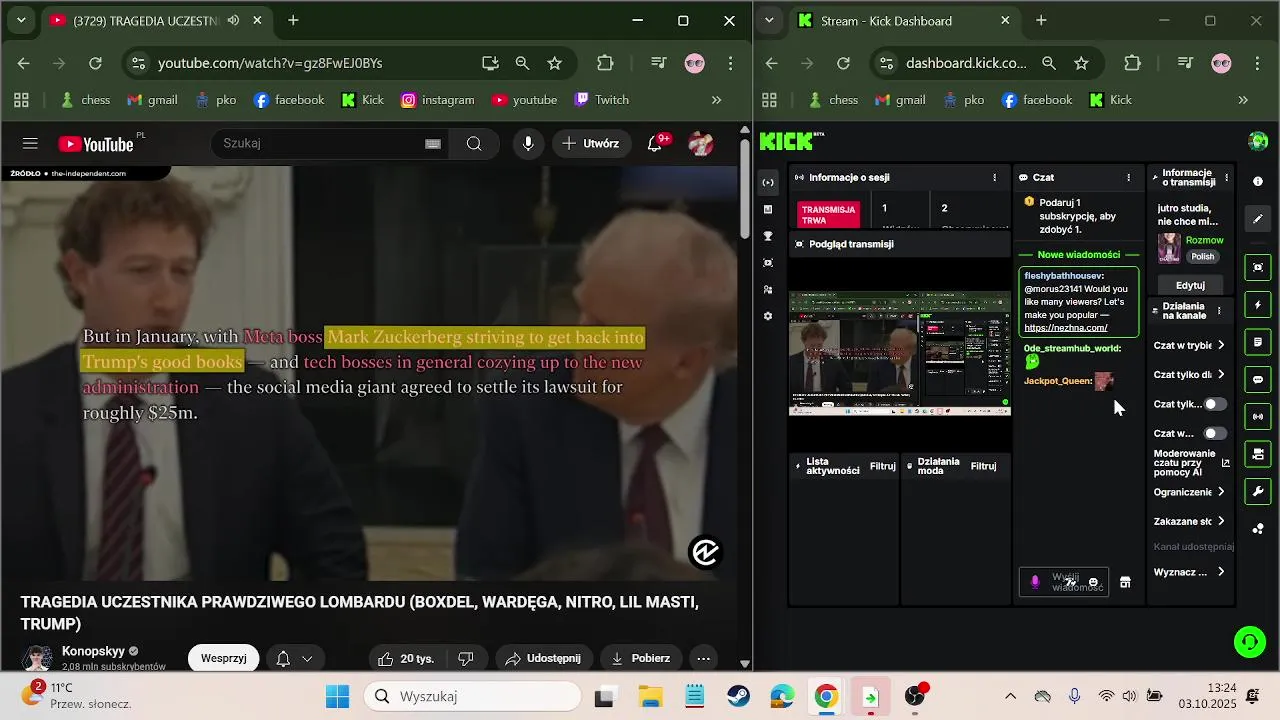The width and height of the screenshot is (1280, 720).
Task: Click the pencil edit icon in Kick right rail
Action: pyautogui.click(x=1258, y=219)
